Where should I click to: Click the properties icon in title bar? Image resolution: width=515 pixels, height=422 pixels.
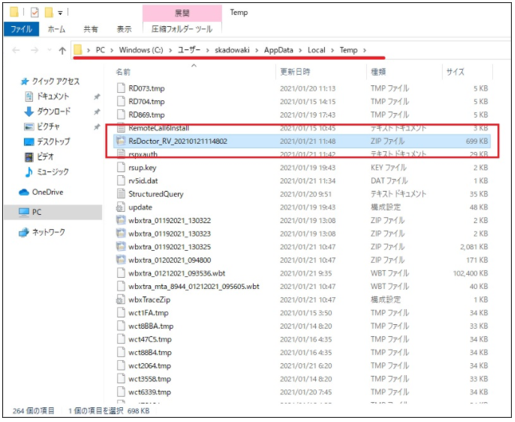[35, 13]
